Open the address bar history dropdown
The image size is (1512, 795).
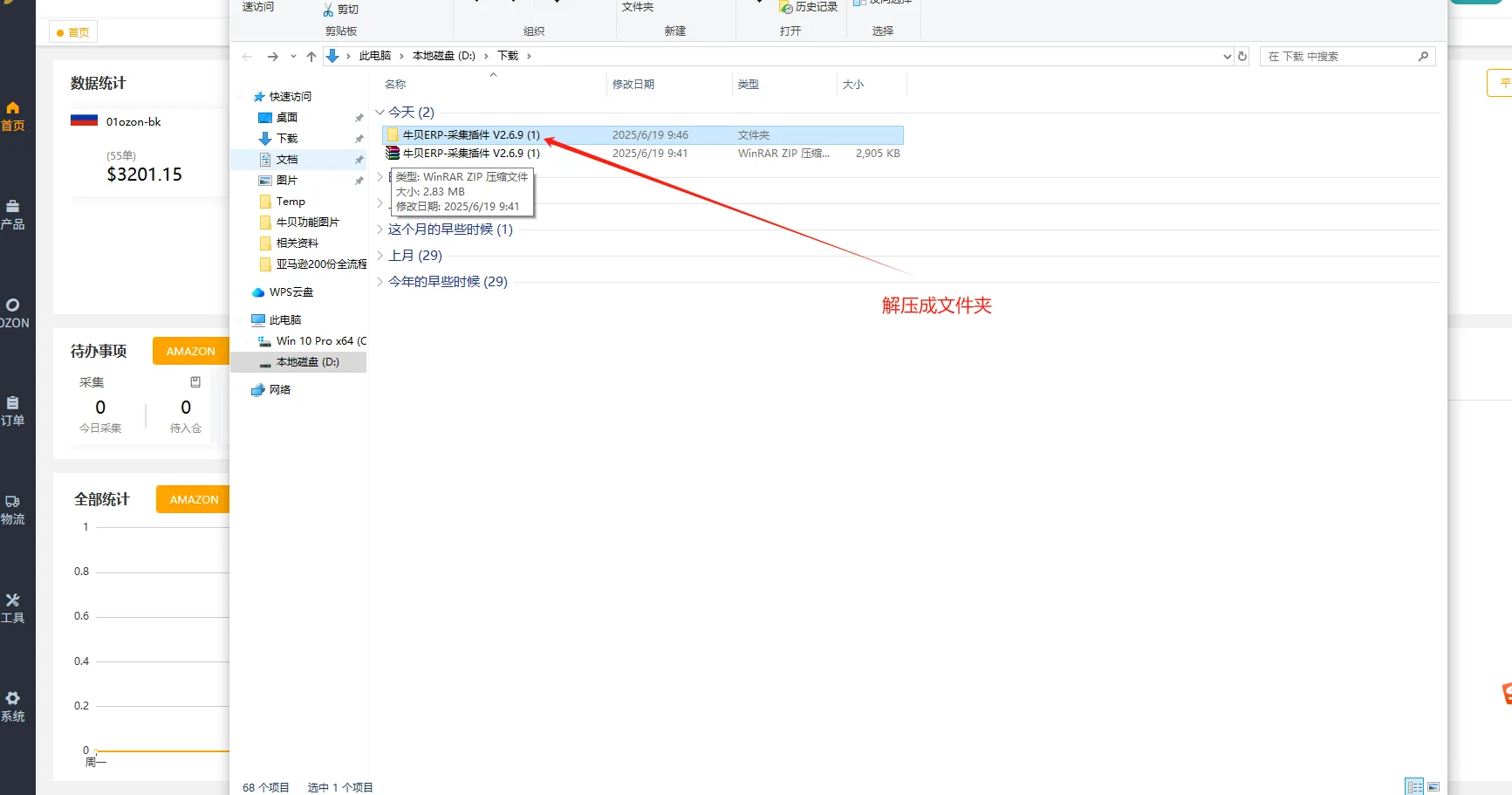1227,57
